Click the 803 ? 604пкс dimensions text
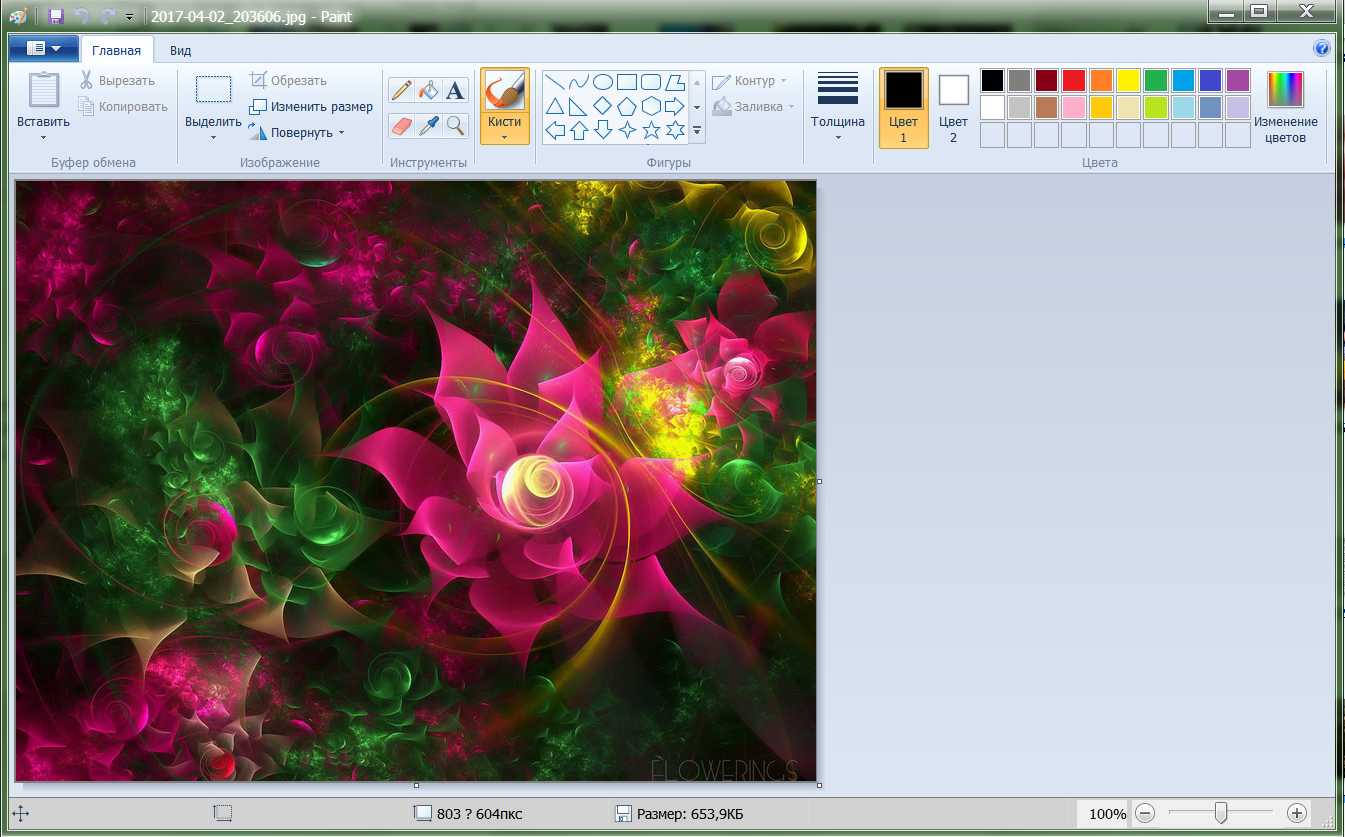 480,814
